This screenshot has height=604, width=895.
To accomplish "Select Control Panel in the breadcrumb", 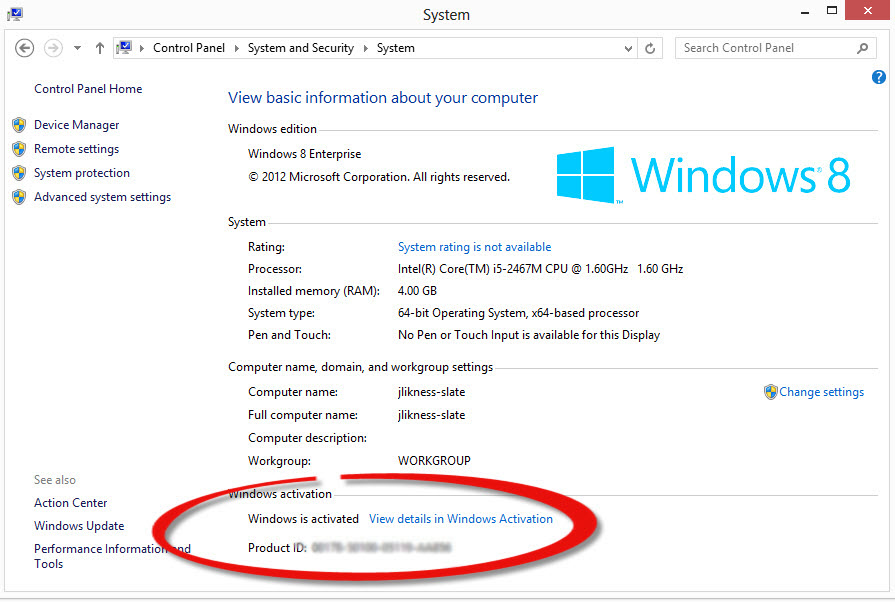I will [189, 48].
